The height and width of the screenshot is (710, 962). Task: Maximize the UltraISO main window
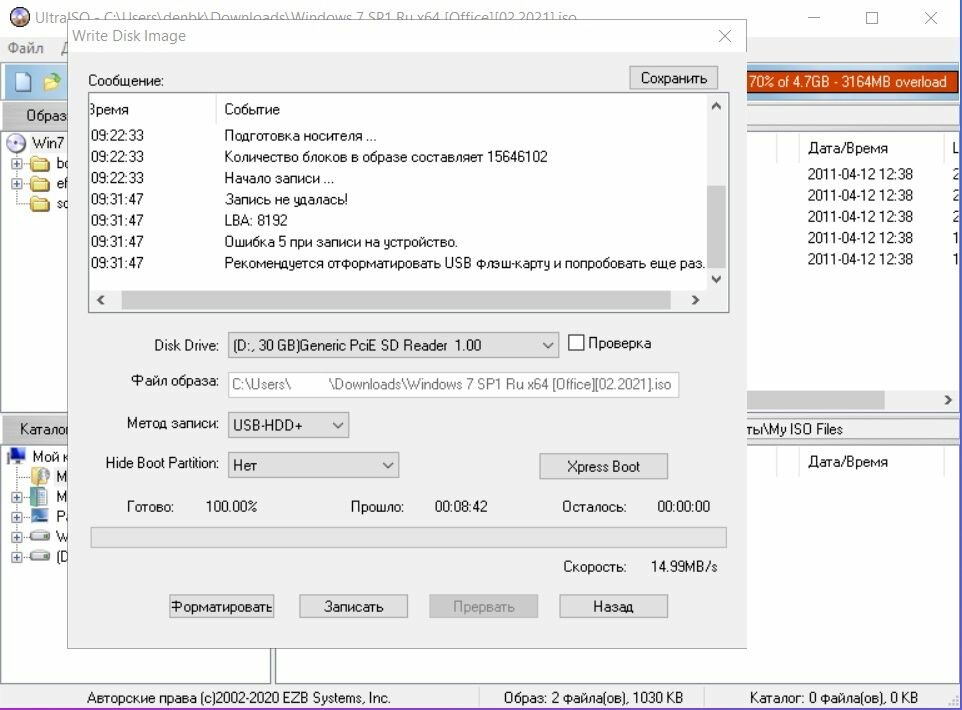[871, 18]
